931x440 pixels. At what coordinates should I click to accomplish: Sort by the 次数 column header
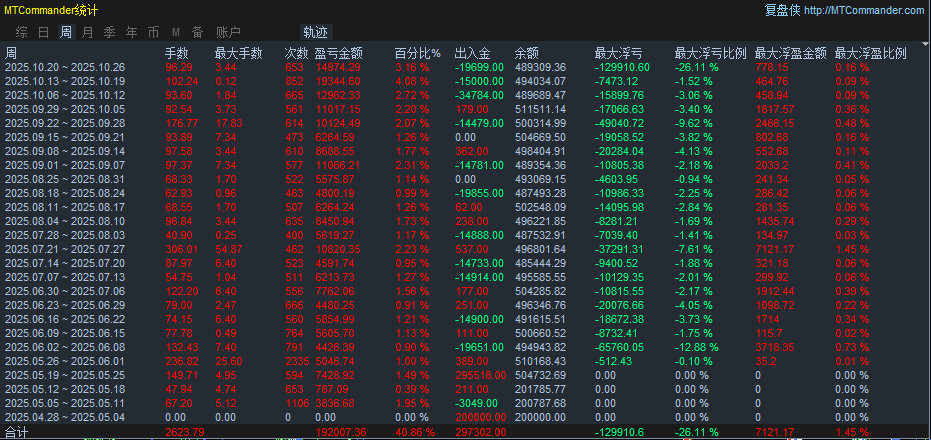point(297,53)
